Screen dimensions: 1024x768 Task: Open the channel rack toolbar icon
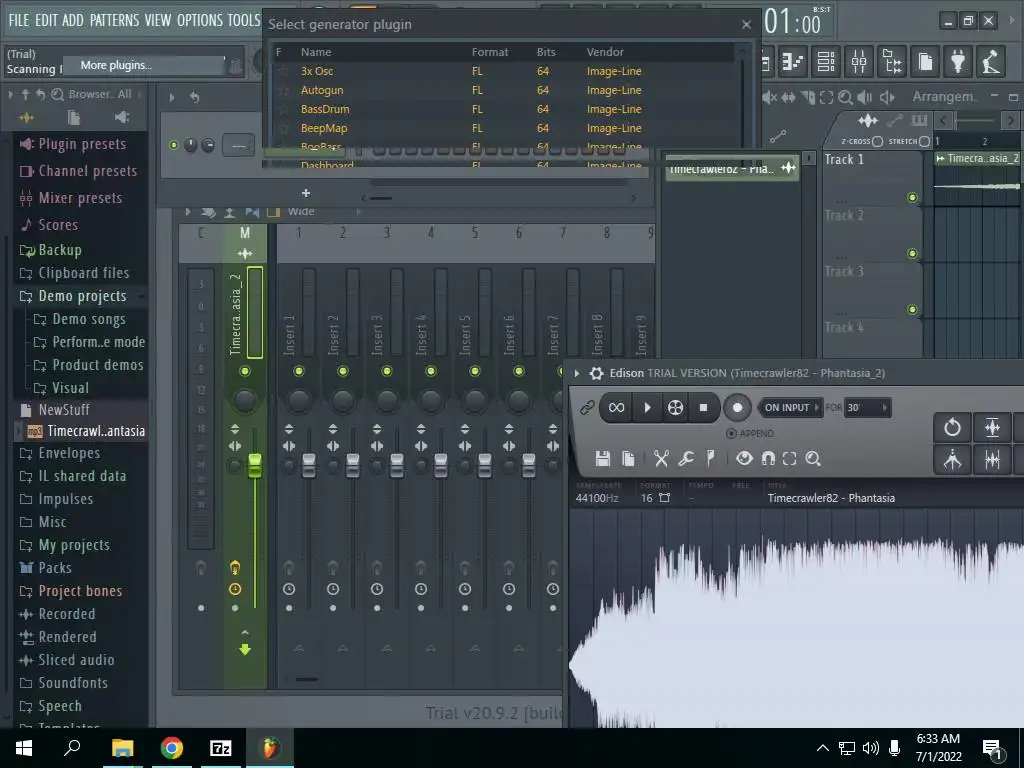click(x=826, y=62)
